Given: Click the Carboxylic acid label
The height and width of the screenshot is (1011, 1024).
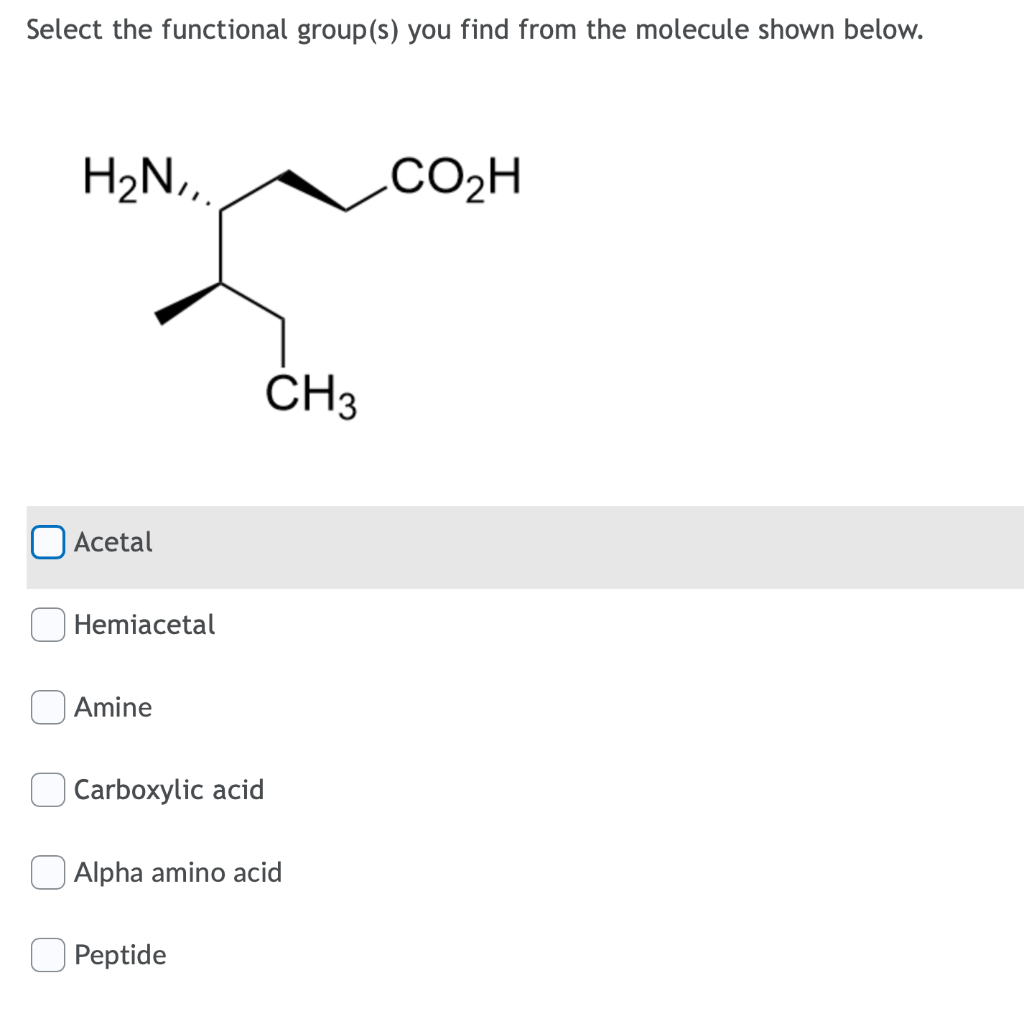Looking at the screenshot, I should pos(168,789).
